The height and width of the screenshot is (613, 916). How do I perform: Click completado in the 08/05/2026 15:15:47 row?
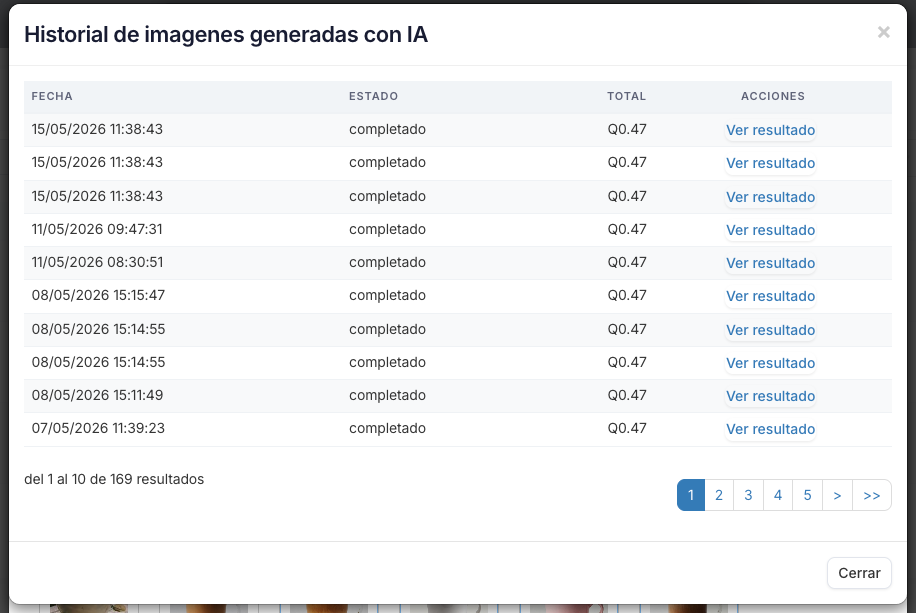[387, 295]
